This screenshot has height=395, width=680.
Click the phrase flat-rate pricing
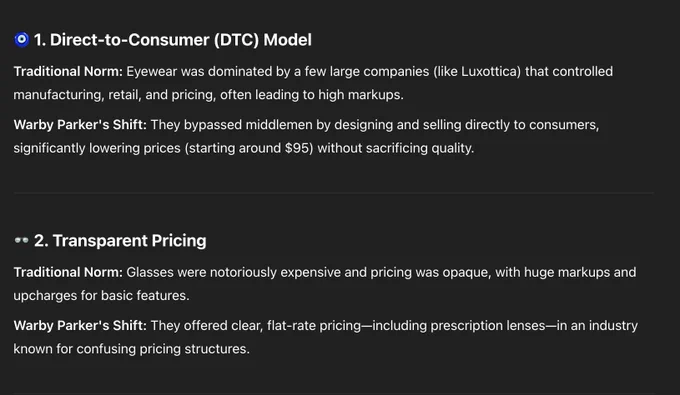tap(314, 326)
